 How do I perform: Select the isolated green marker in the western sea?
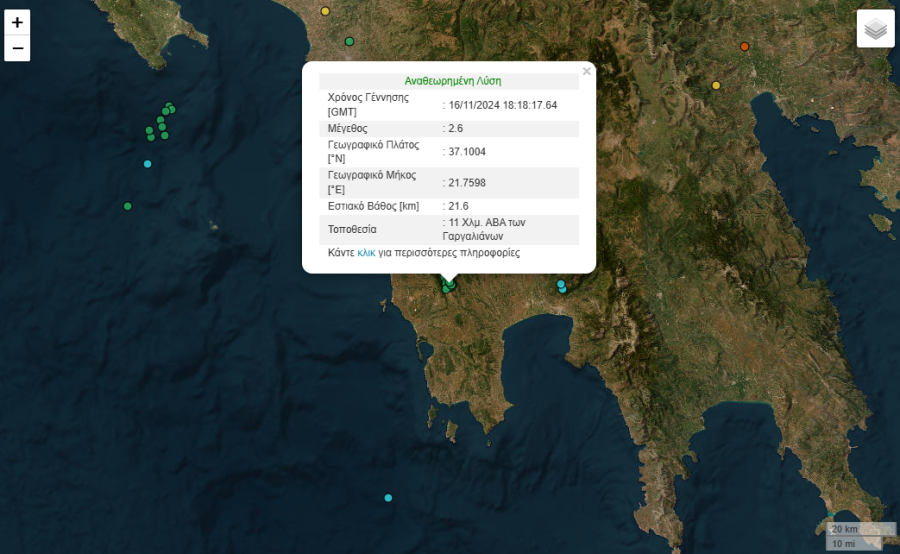127,206
